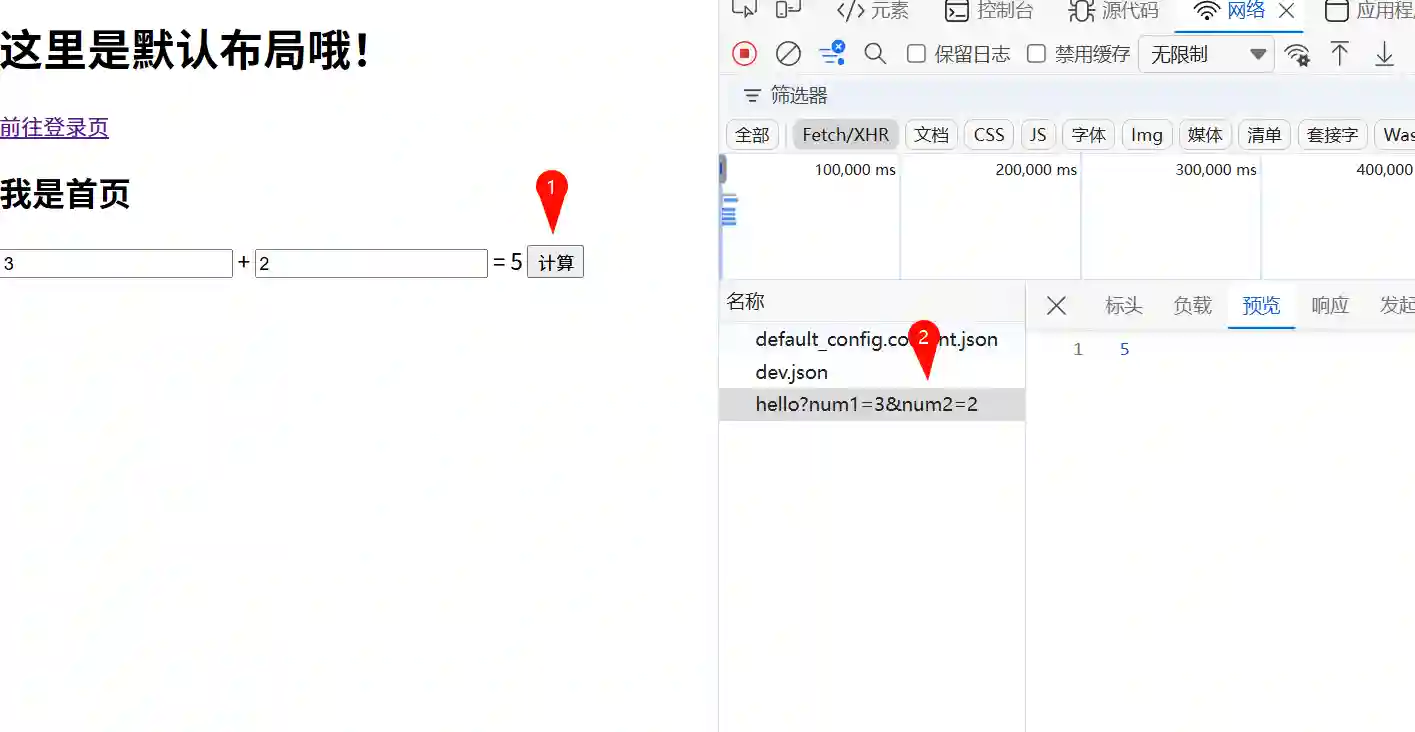
Task: Enable the 保留日志 checkbox
Action: click(916, 54)
